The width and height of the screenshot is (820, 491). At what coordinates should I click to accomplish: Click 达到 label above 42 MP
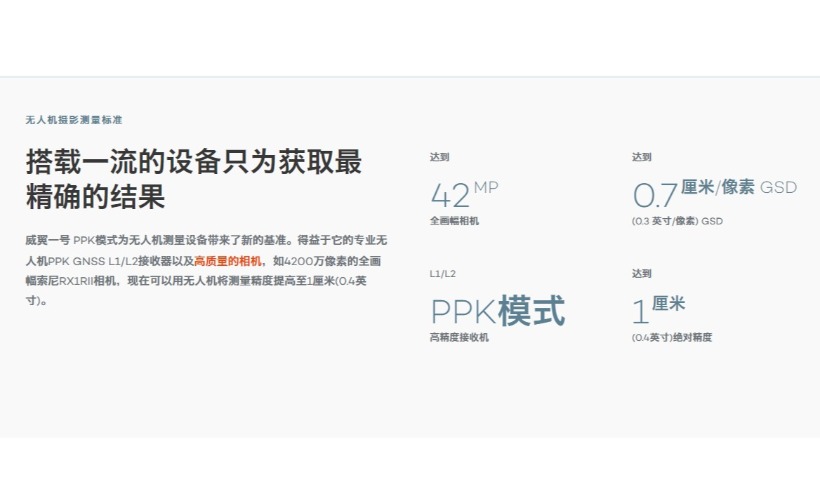[440, 157]
